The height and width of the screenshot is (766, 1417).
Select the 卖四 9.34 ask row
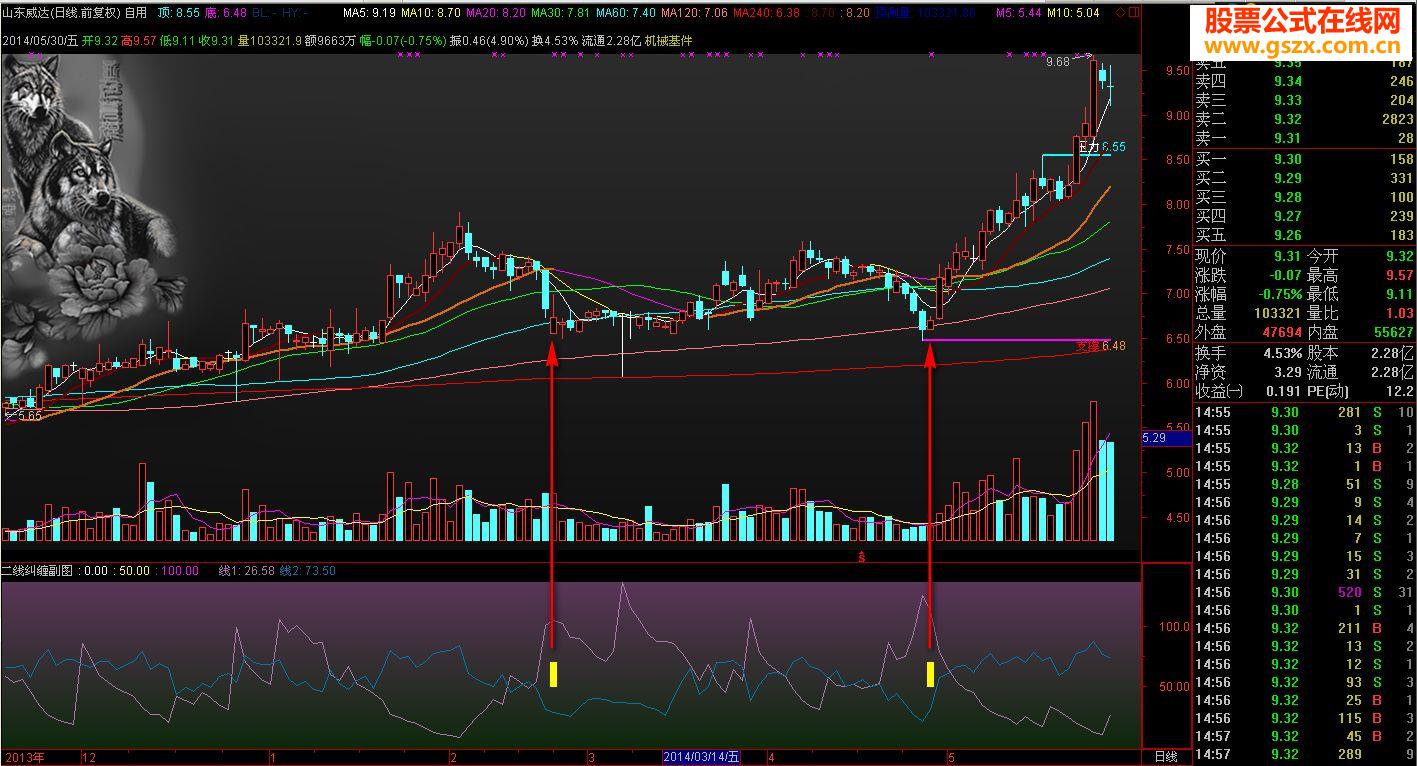click(1305, 82)
